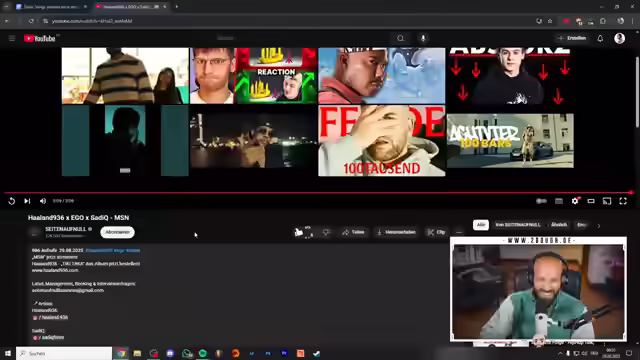Image resolution: width=640 pixels, height=360 pixels.
Task: Open the player settings gear
Action: (x=575, y=201)
